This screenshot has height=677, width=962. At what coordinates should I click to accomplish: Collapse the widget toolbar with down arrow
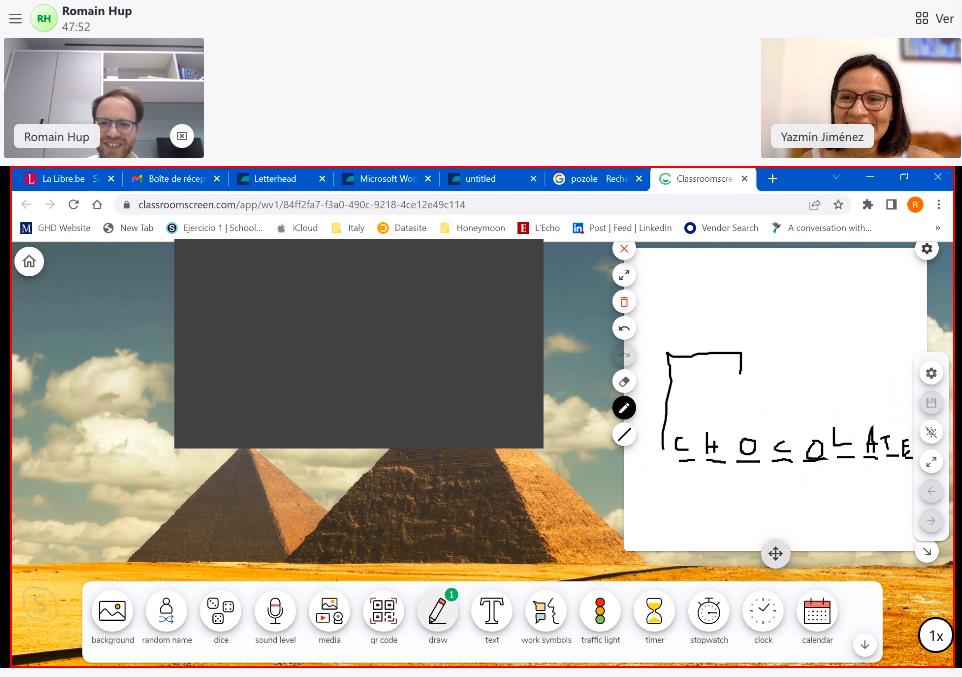tap(865, 645)
